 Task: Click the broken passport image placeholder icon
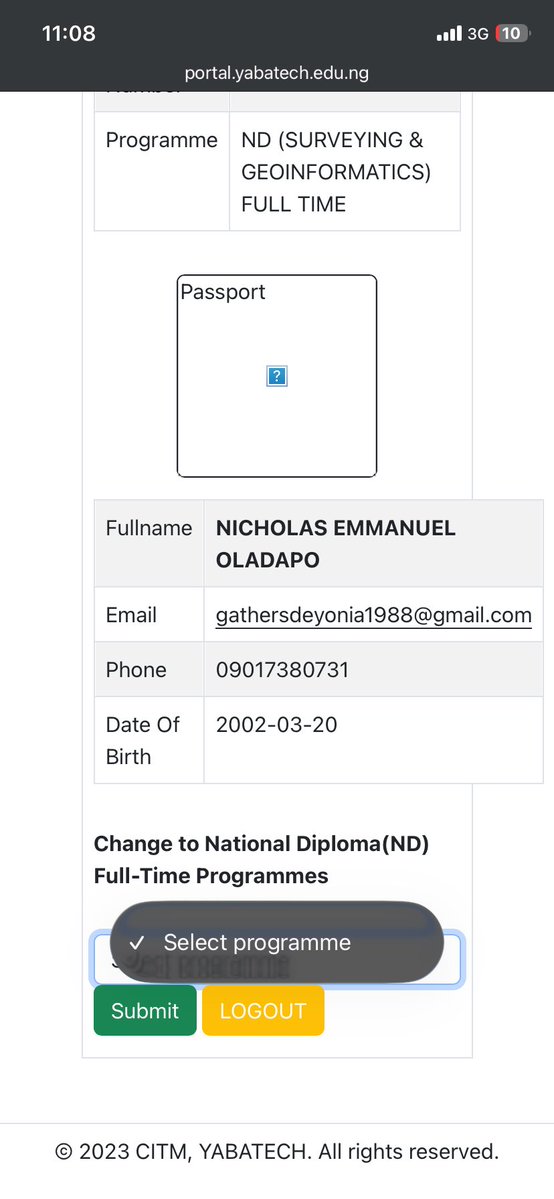pos(276,375)
